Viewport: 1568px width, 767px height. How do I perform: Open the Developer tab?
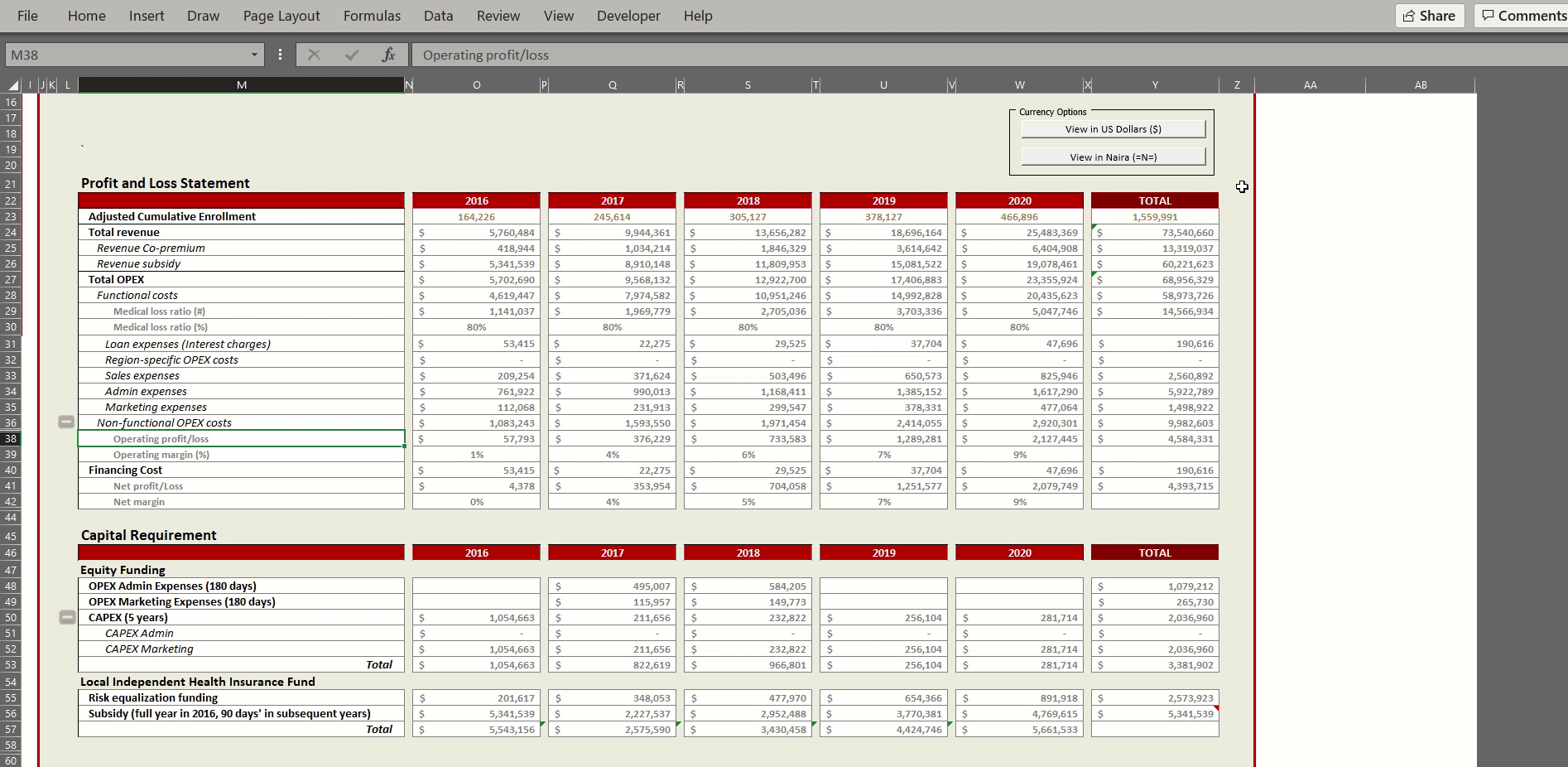[x=628, y=16]
